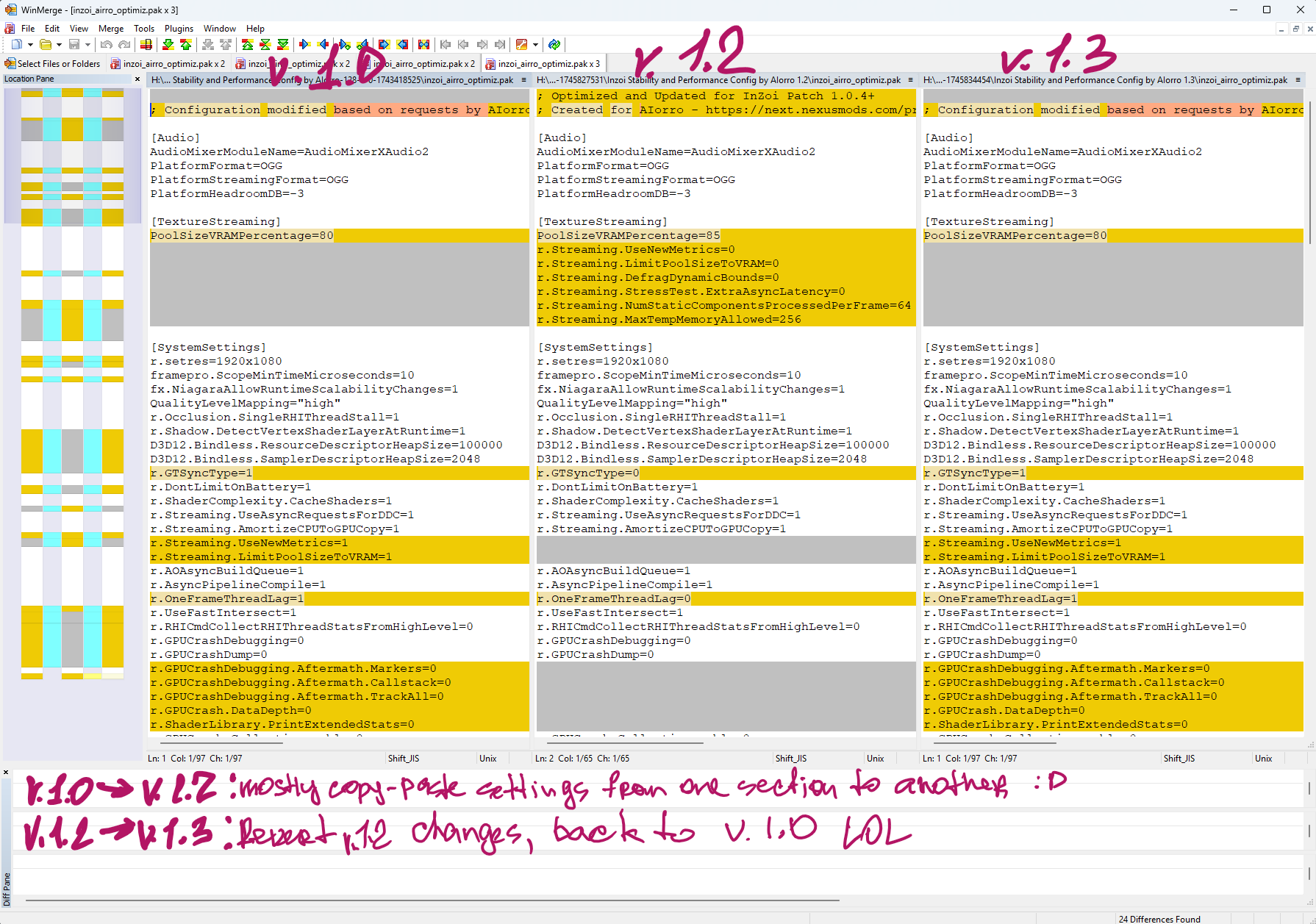Viewport: 1316px width, 924px height.
Task: Open the View menu
Action: pos(79,29)
